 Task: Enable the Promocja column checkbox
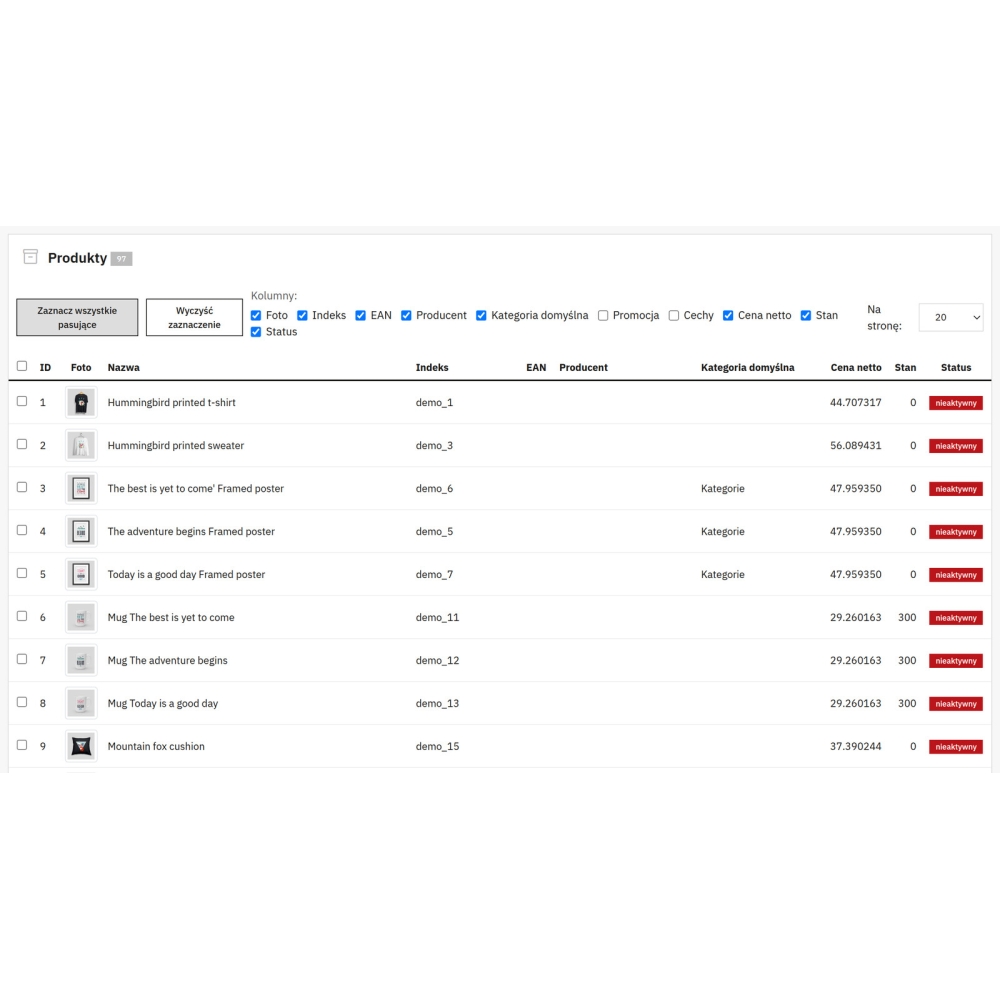coord(603,316)
